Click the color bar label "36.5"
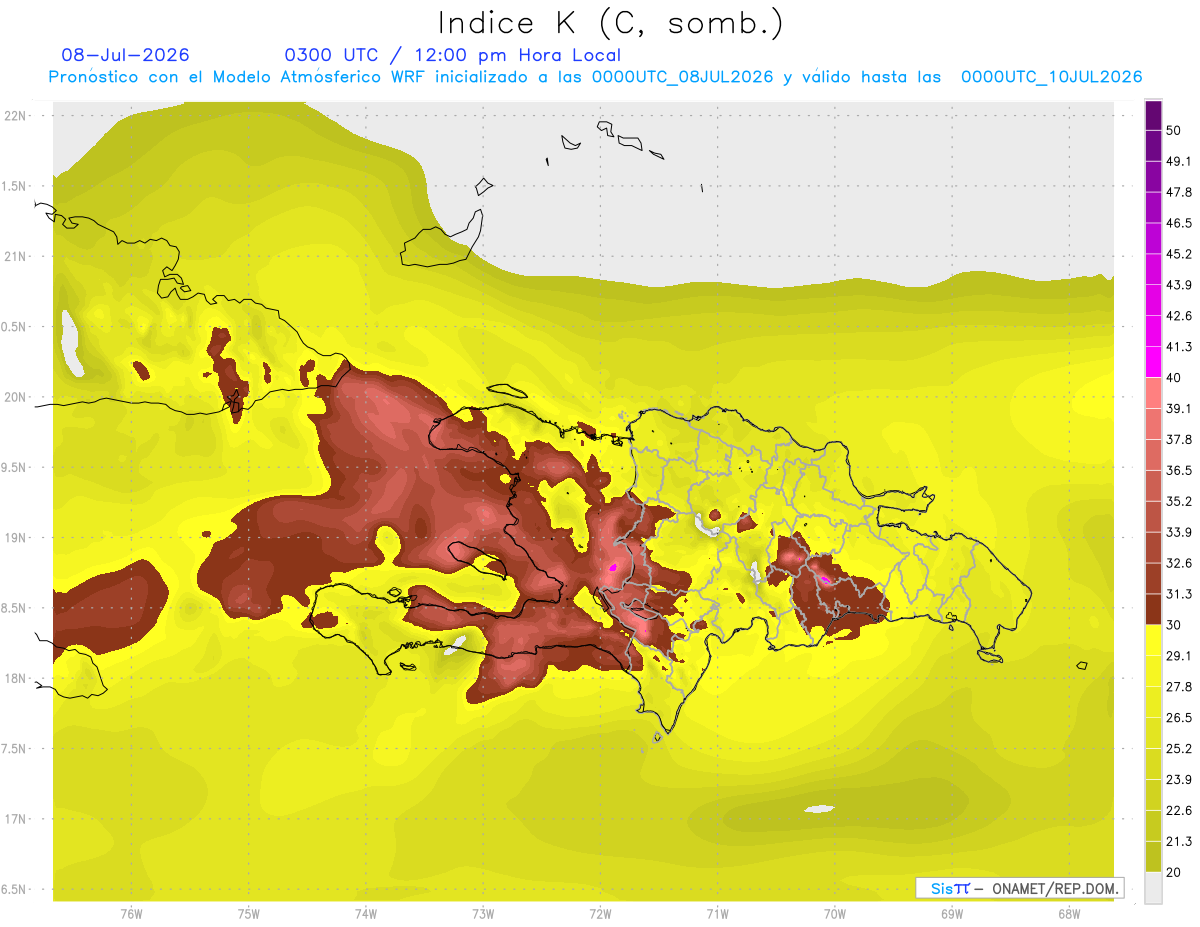1200x927 pixels. [x=1179, y=470]
